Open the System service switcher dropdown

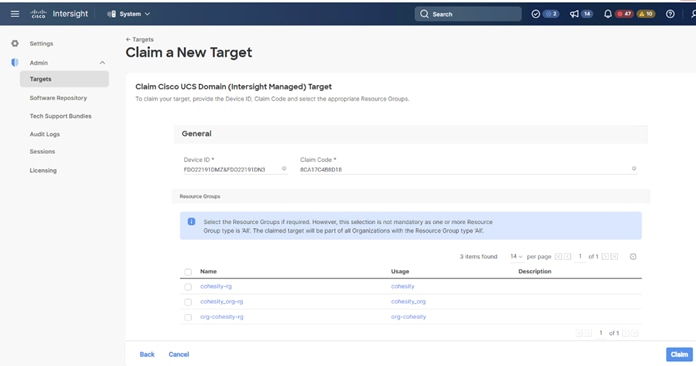pos(129,14)
